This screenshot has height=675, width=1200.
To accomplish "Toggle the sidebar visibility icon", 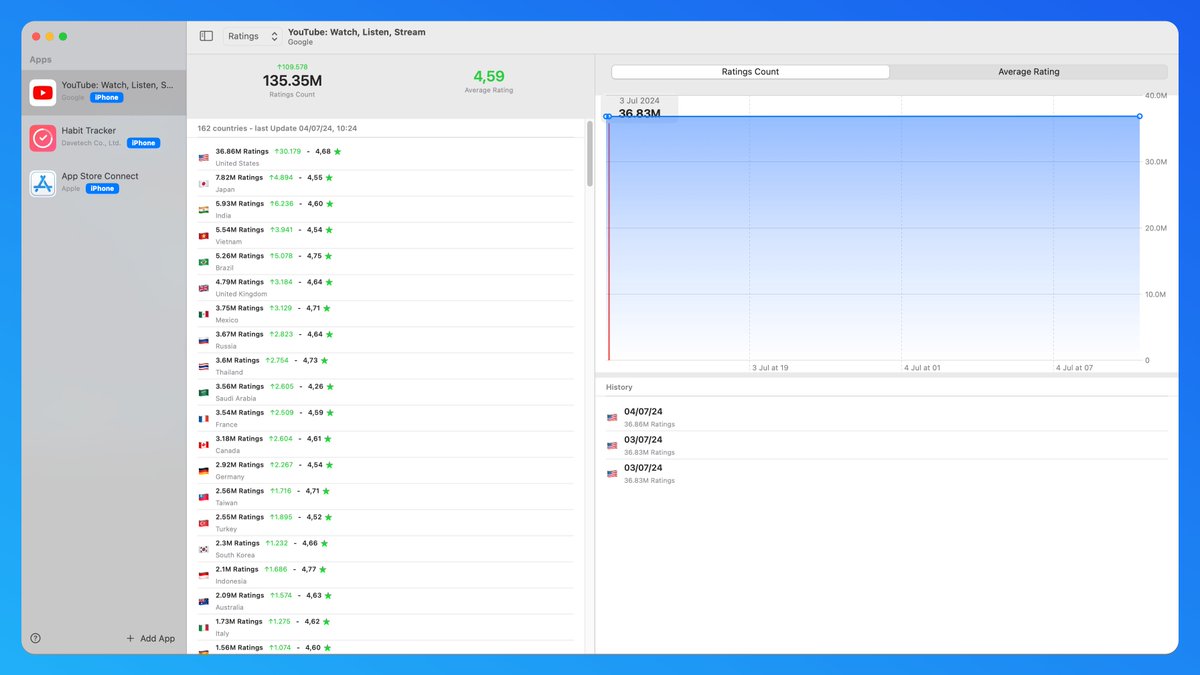I will pos(206,36).
